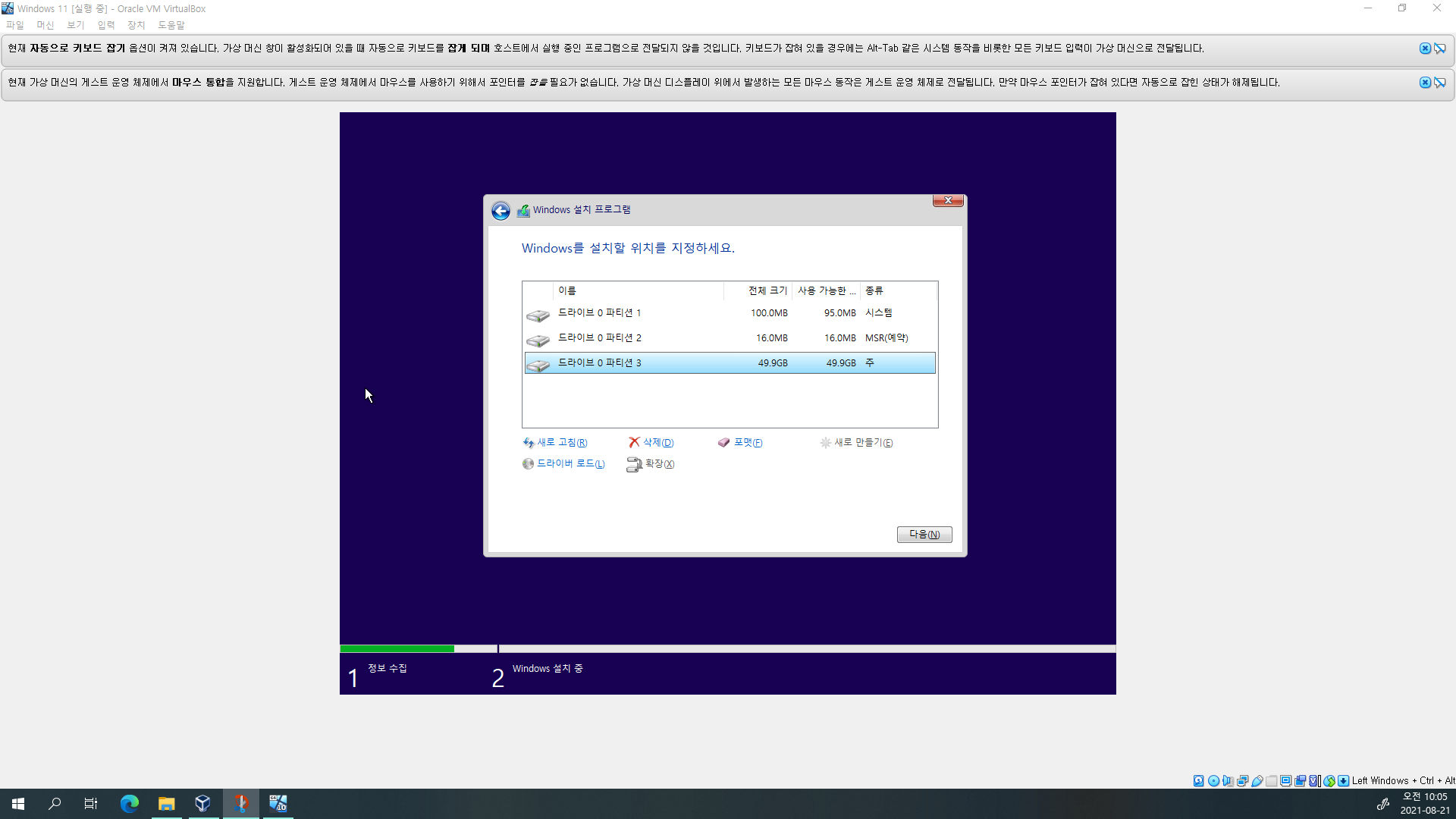The image size is (1456, 819).
Task: Select 드라이브 0 파티션 2 row
Action: (x=728, y=338)
